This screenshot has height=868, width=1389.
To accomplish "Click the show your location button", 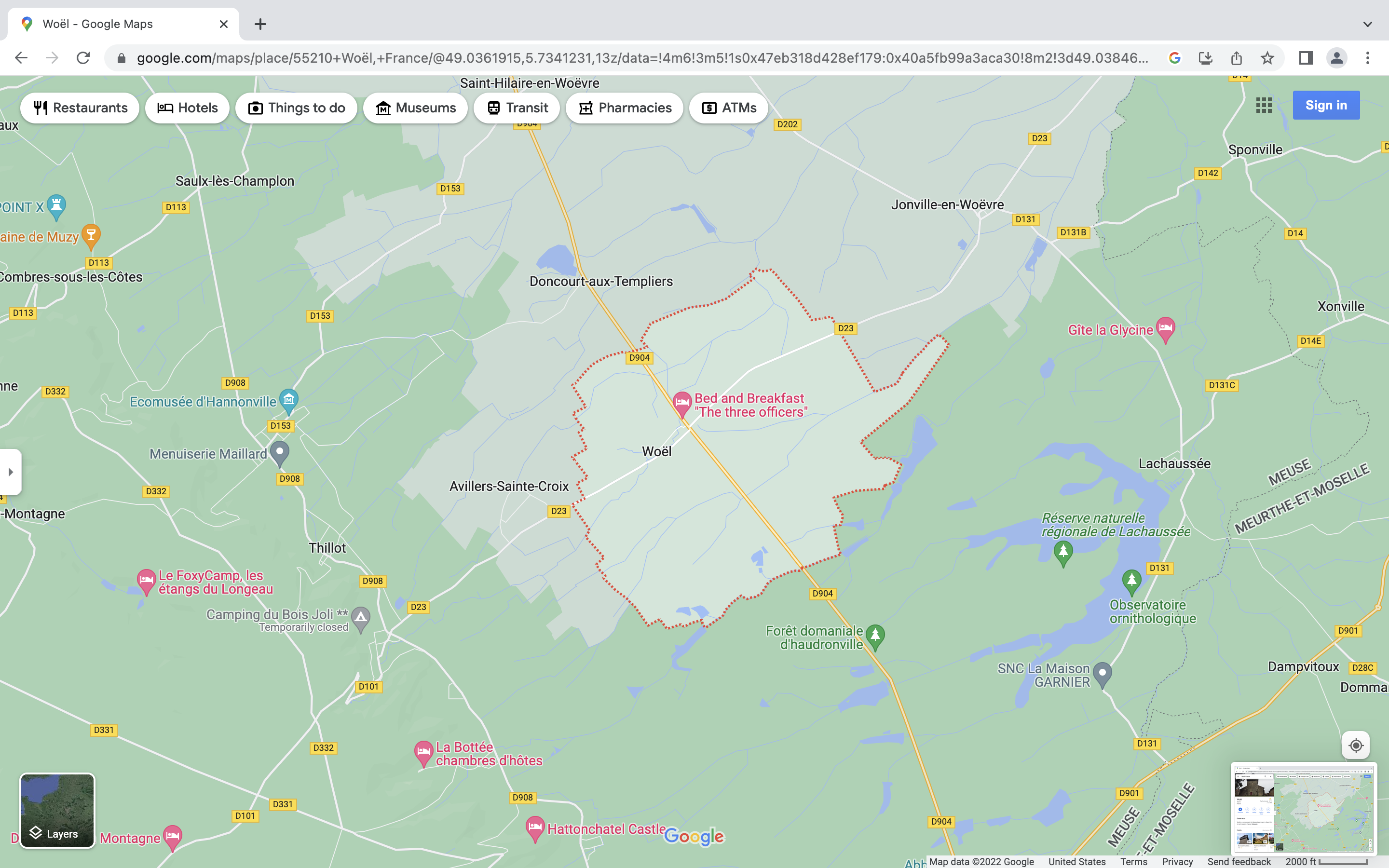I will tap(1356, 745).
